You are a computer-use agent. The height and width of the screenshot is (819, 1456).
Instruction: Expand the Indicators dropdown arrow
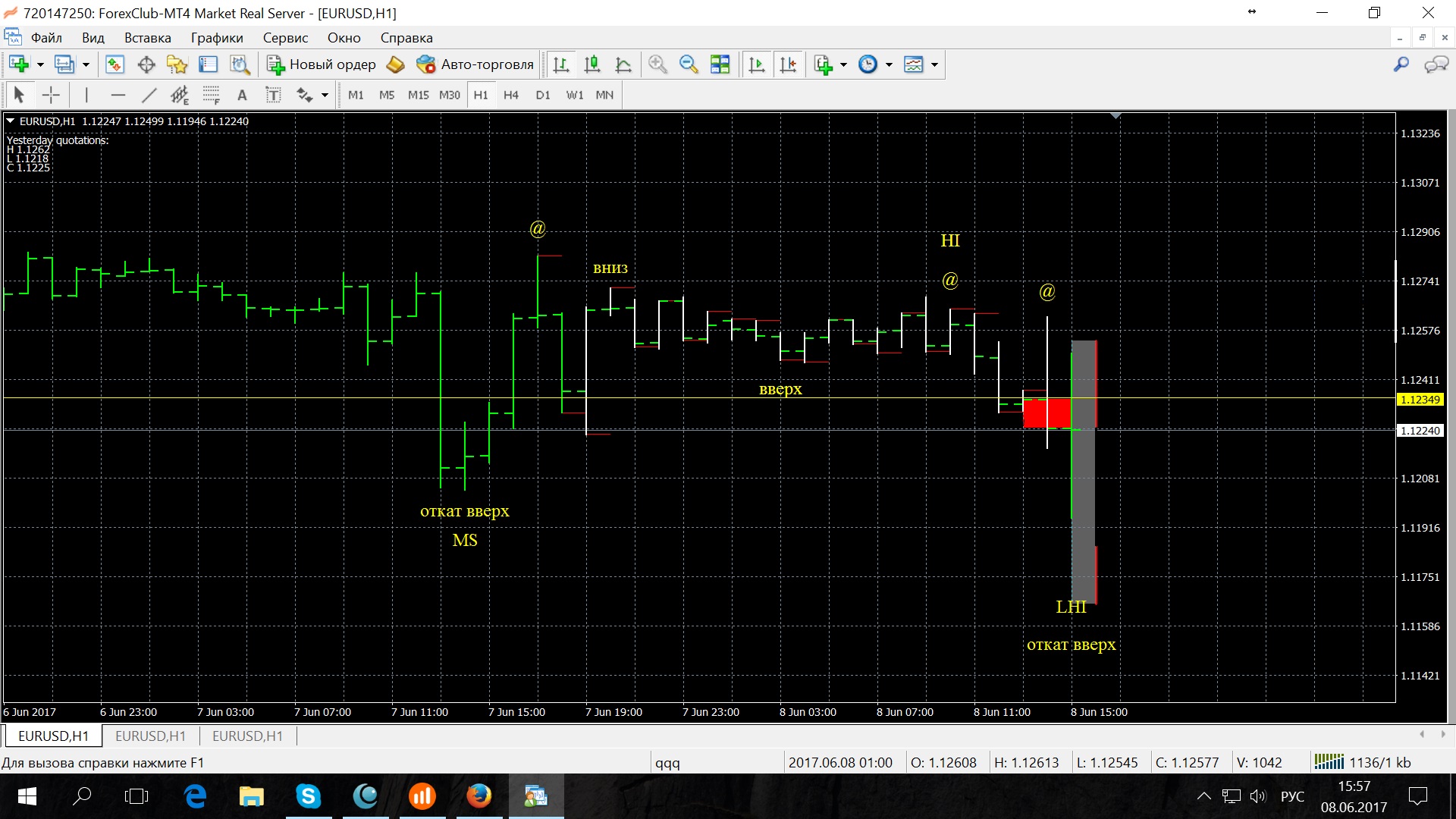click(x=843, y=64)
